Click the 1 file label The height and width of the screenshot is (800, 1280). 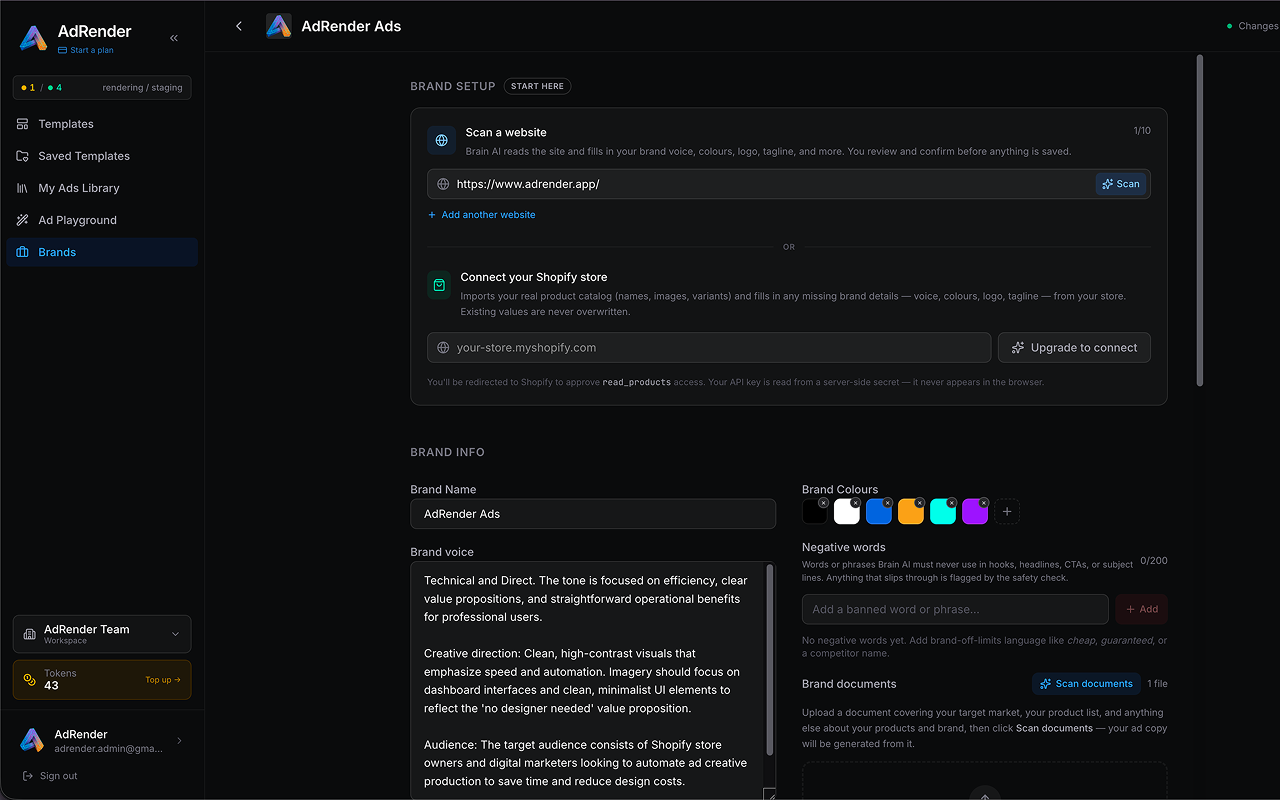[x=1158, y=684]
